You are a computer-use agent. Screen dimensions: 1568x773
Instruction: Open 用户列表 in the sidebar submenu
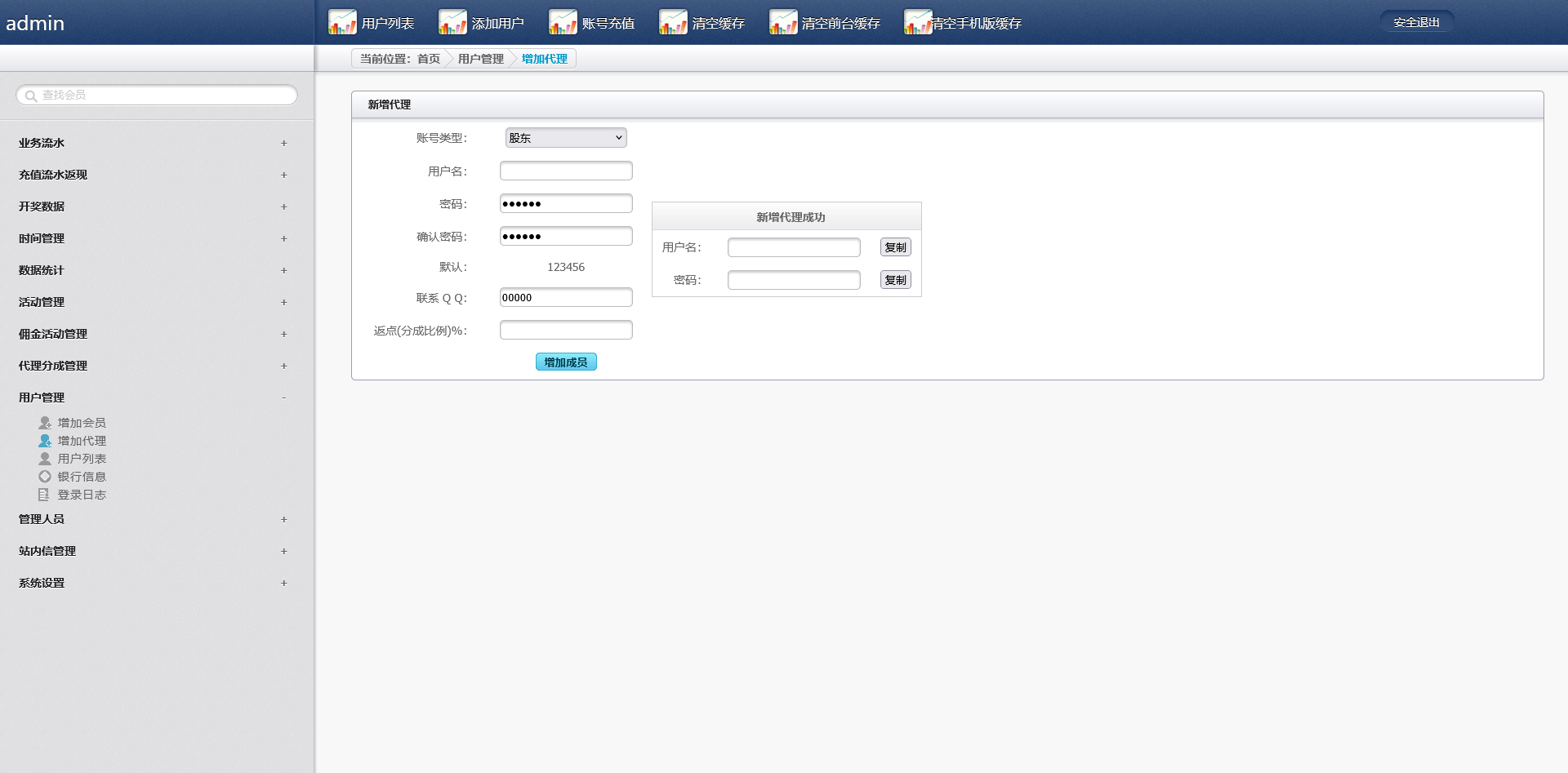click(x=82, y=459)
